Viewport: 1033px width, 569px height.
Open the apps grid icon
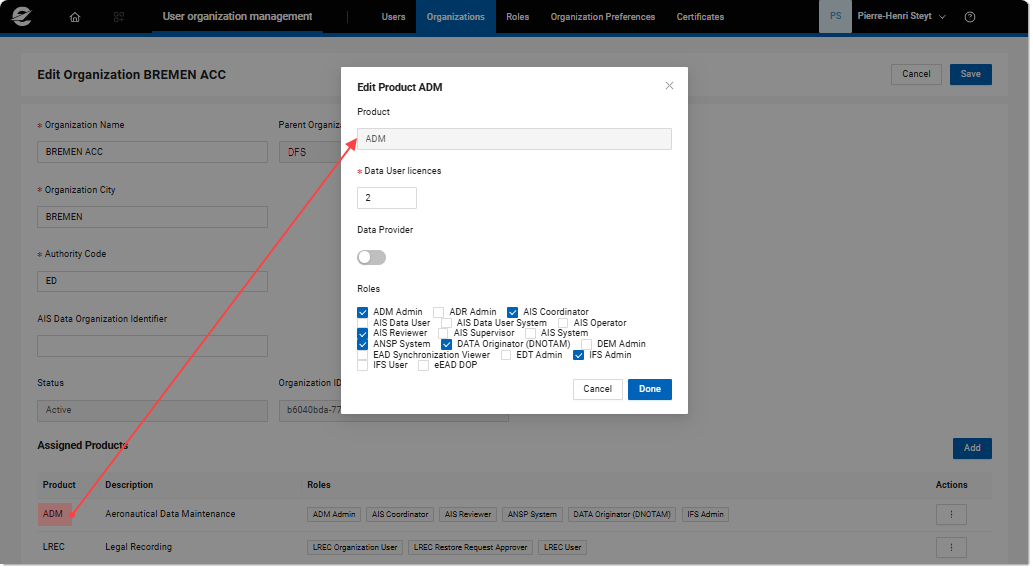coord(119,17)
